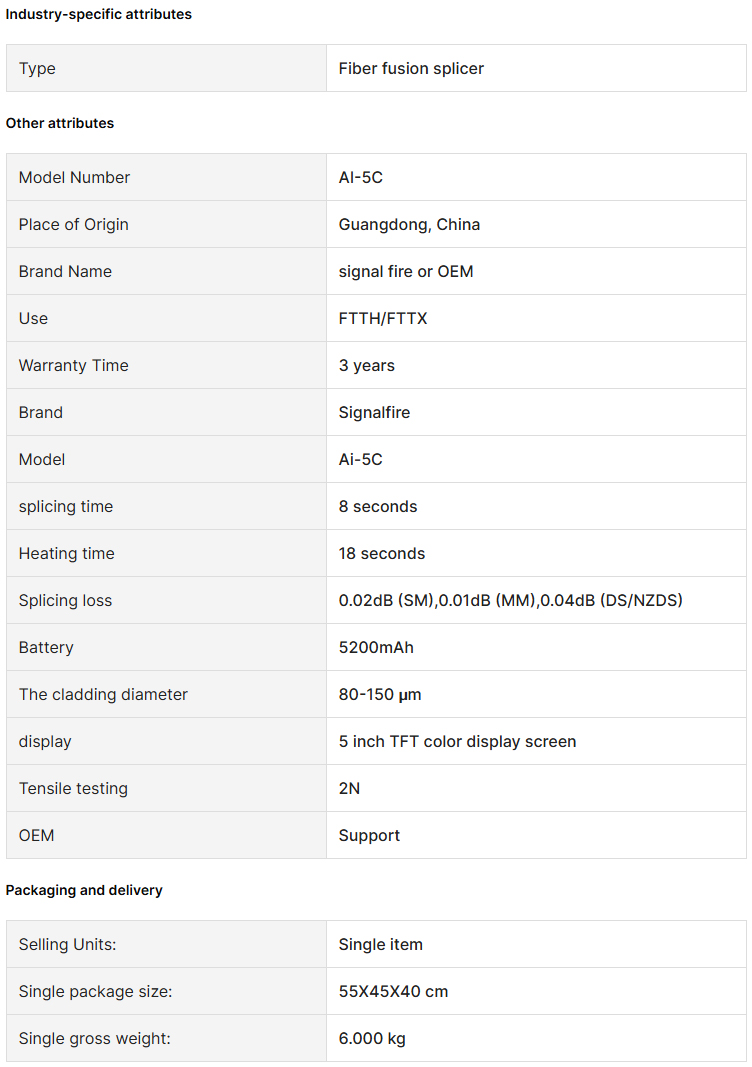Click the '6.000 kg' gross weight value
Screen dimensions: 752x1067
click(x=372, y=1038)
